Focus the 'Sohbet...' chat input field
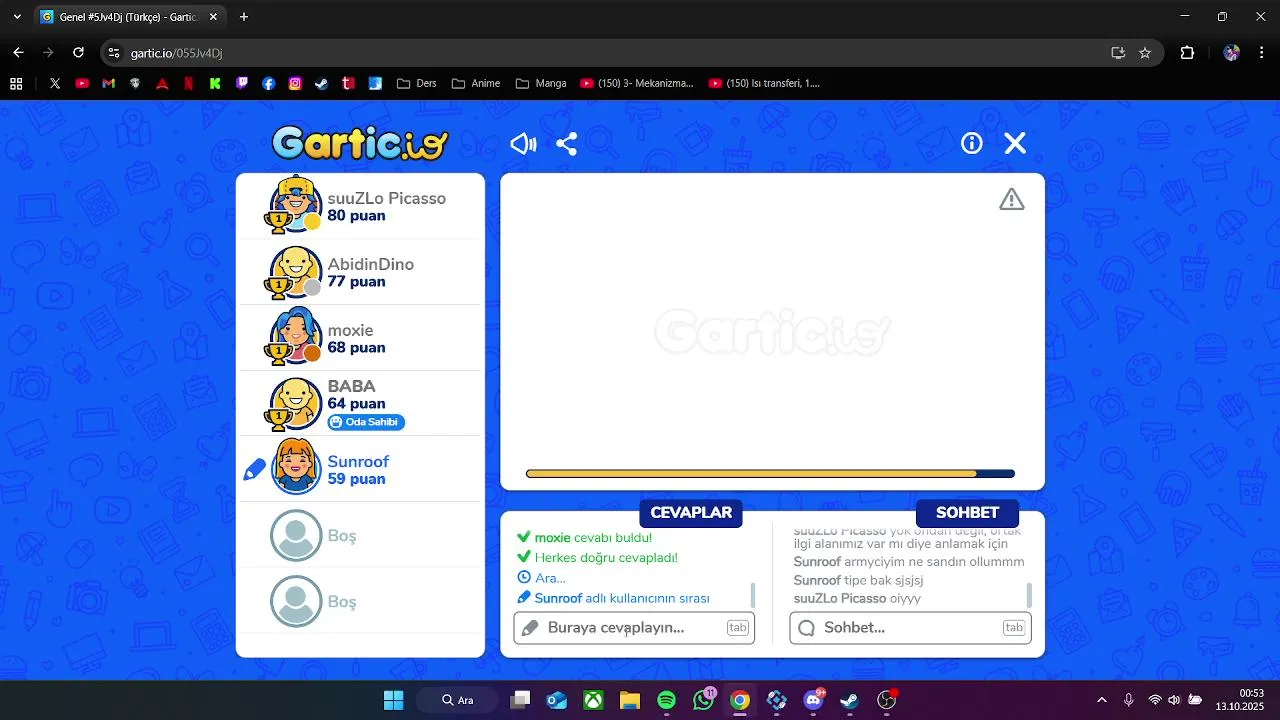This screenshot has width=1280, height=720. pyautogui.click(x=910, y=628)
